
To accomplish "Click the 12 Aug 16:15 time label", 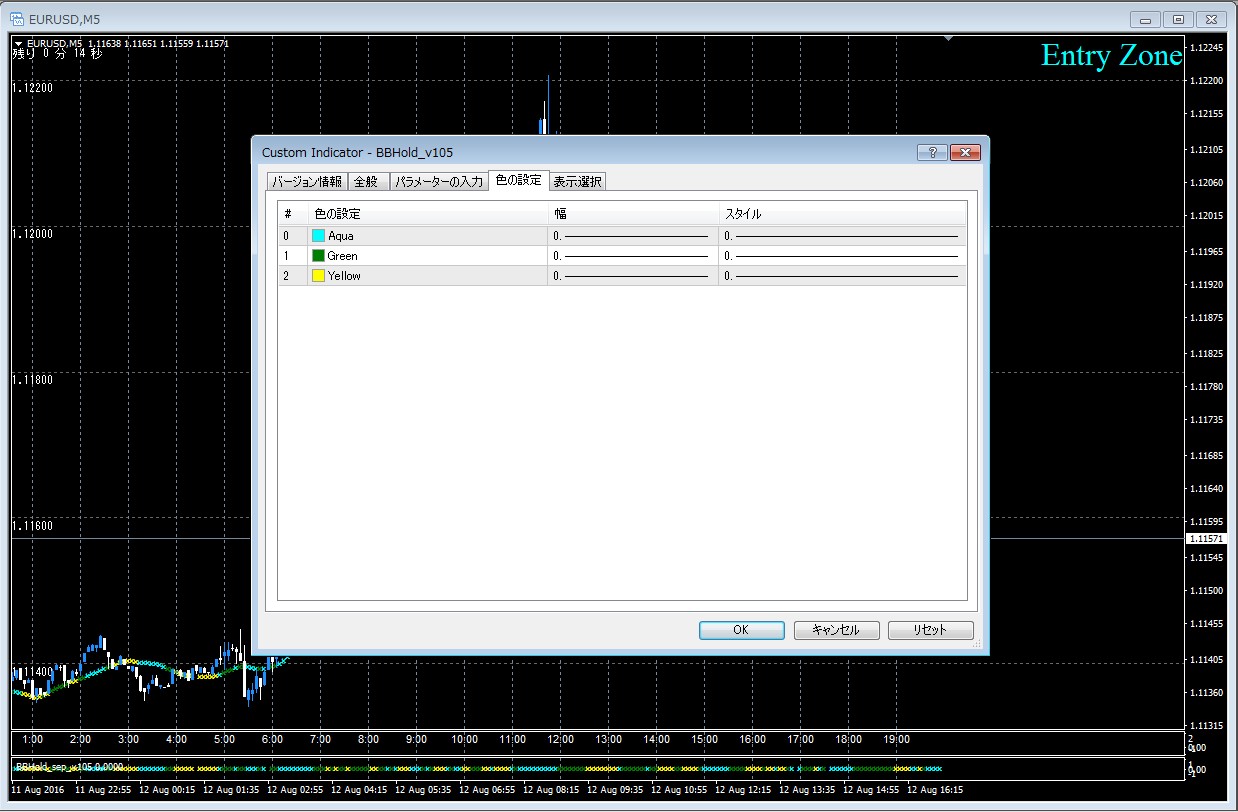I will pos(935,789).
